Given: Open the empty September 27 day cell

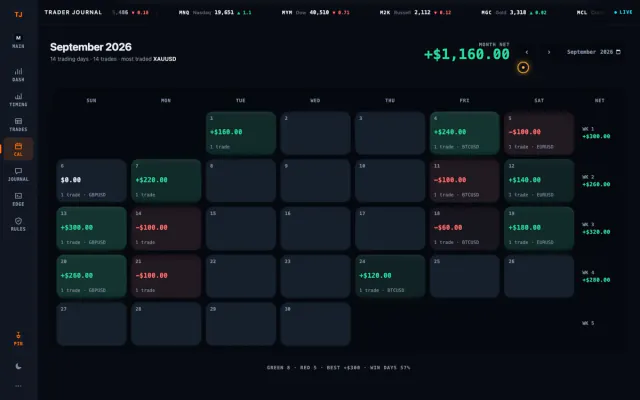Looking at the screenshot, I should pyautogui.click(x=91, y=324).
